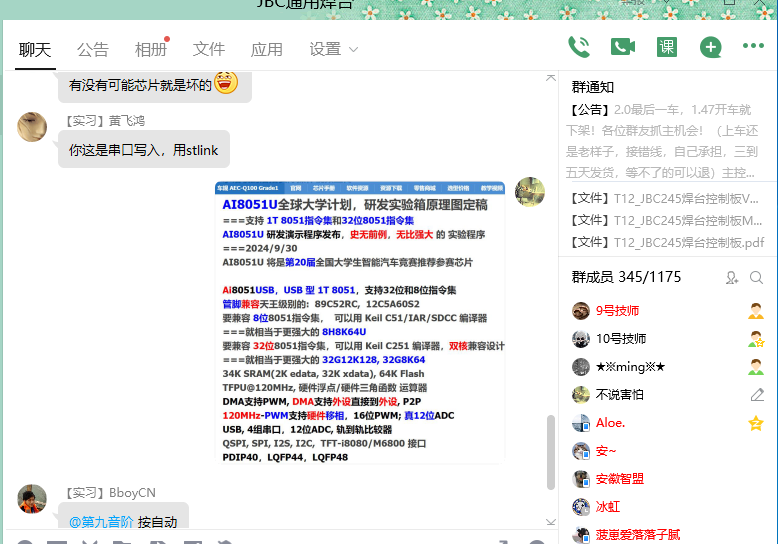778x544 pixels.
Task: Open the 应用 apps tab
Action: 266,50
